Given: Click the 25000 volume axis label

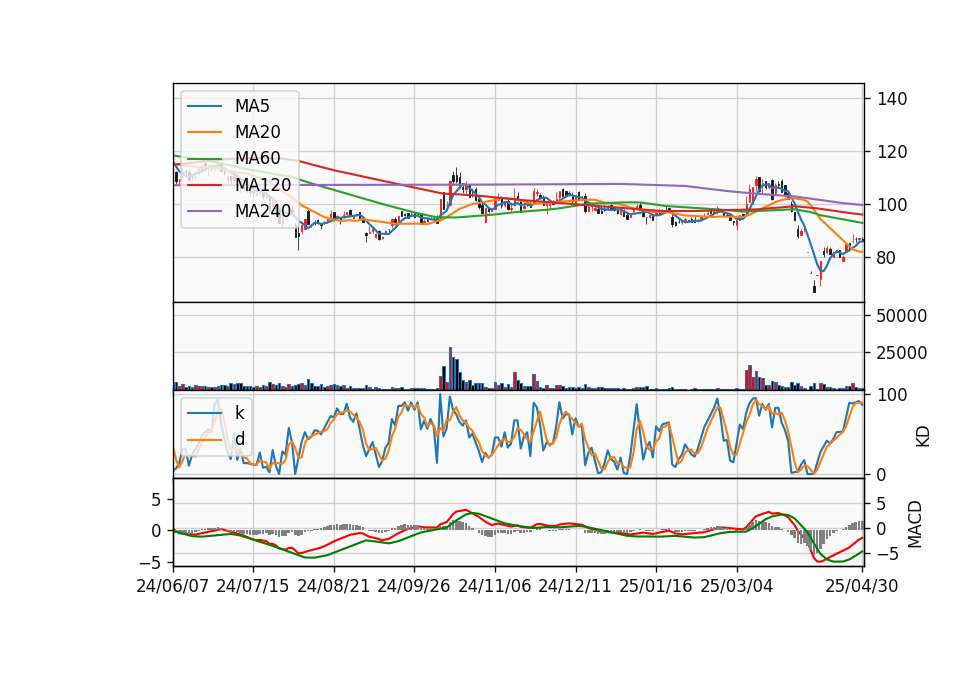Looking at the screenshot, I should [x=901, y=353].
